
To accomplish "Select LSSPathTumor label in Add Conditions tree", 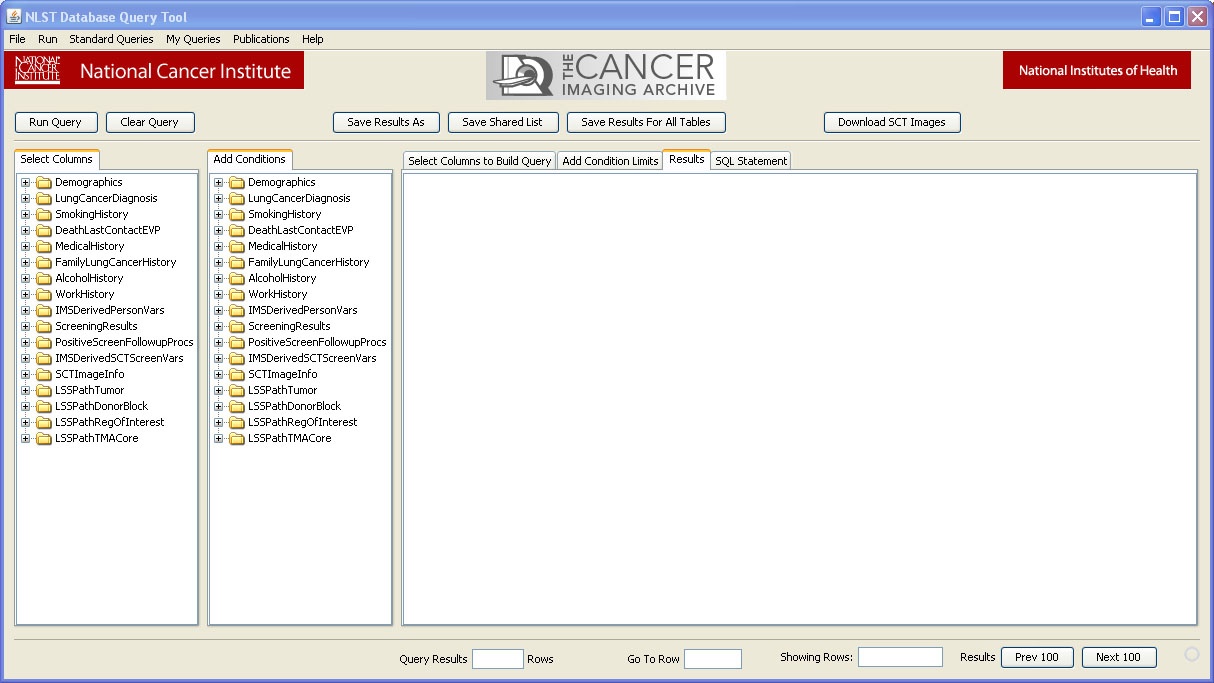I will 283,391.
